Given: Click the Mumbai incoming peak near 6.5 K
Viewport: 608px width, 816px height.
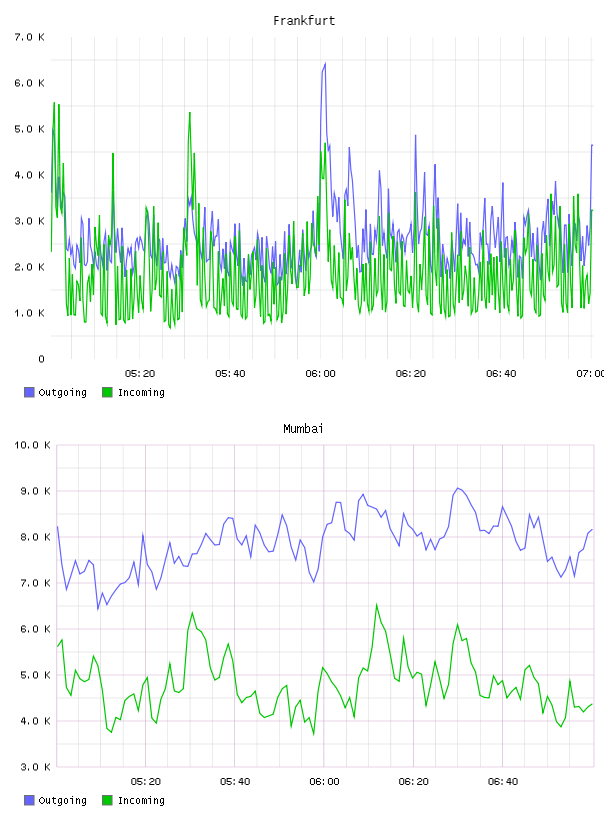Looking at the screenshot, I should tap(376, 605).
